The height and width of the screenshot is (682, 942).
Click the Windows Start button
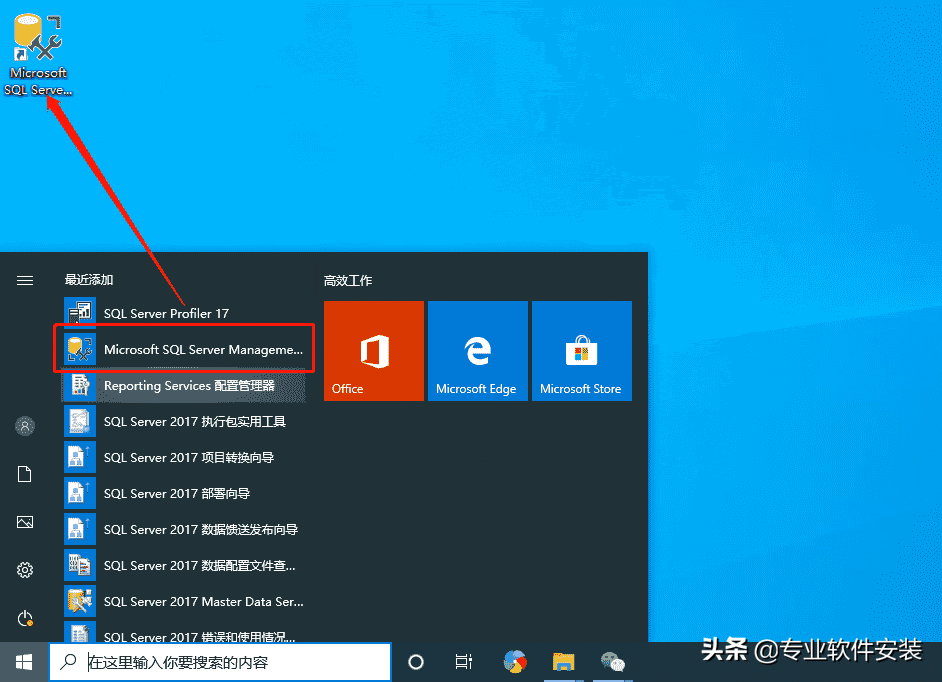[24, 662]
